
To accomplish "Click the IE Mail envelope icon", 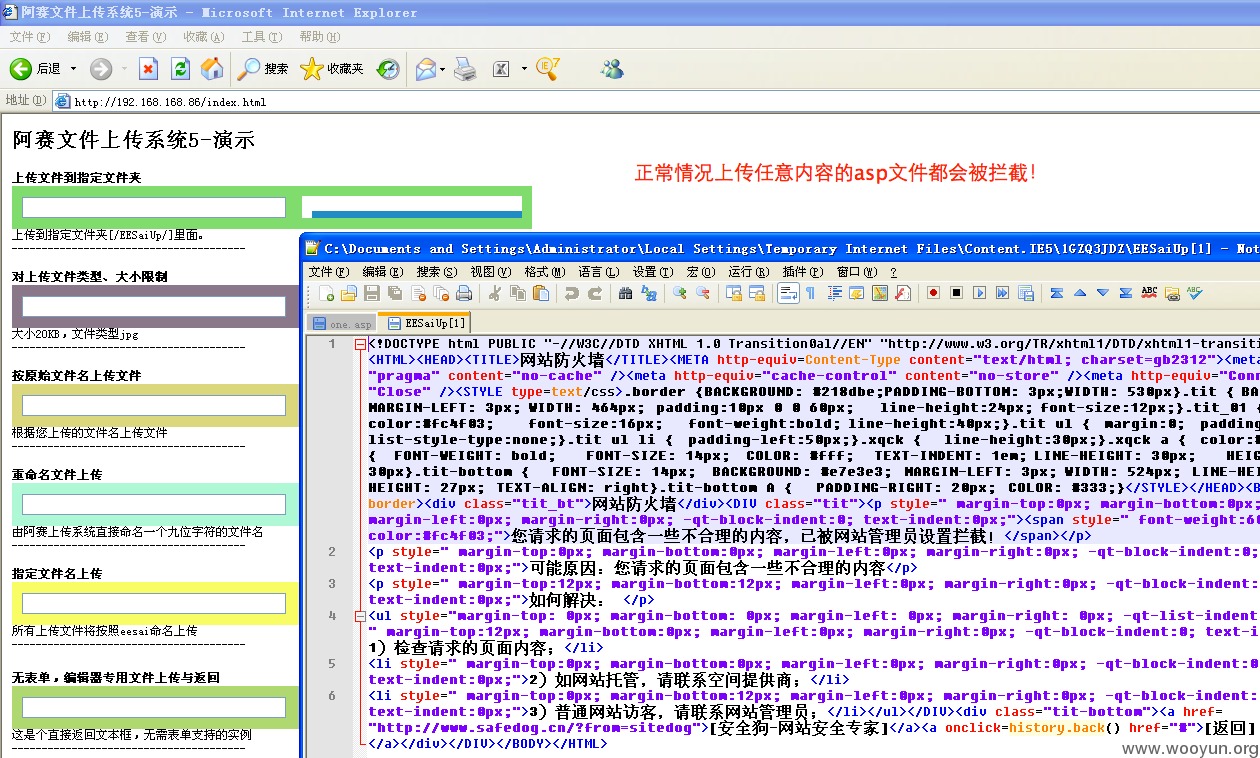I will click(426, 68).
